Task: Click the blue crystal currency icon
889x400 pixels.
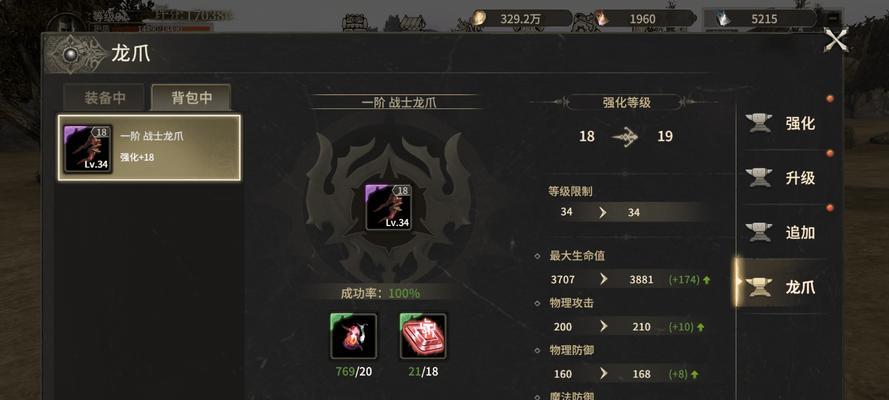Action: (722, 19)
